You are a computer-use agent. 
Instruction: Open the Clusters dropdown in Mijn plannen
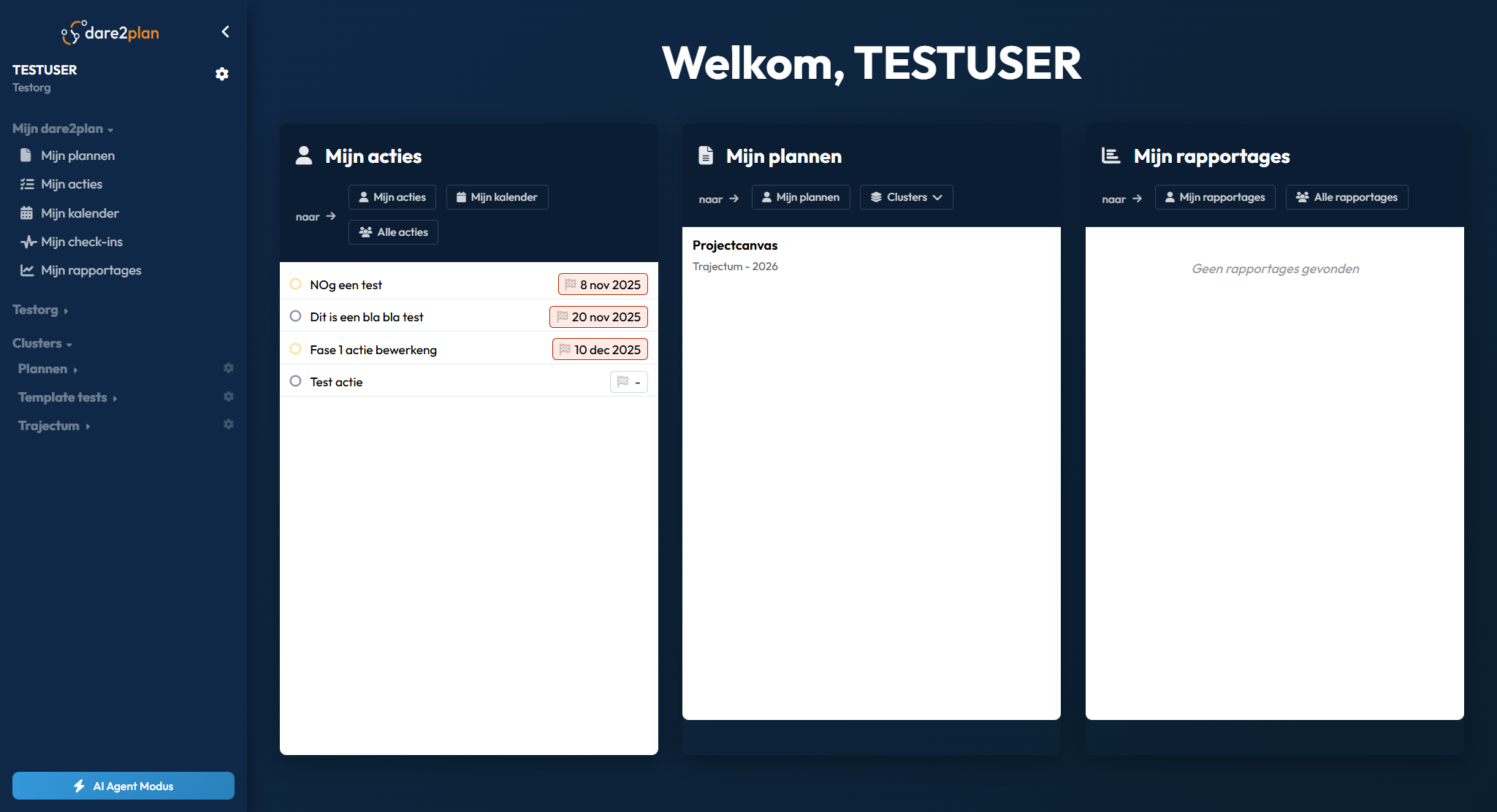(x=906, y=197)
